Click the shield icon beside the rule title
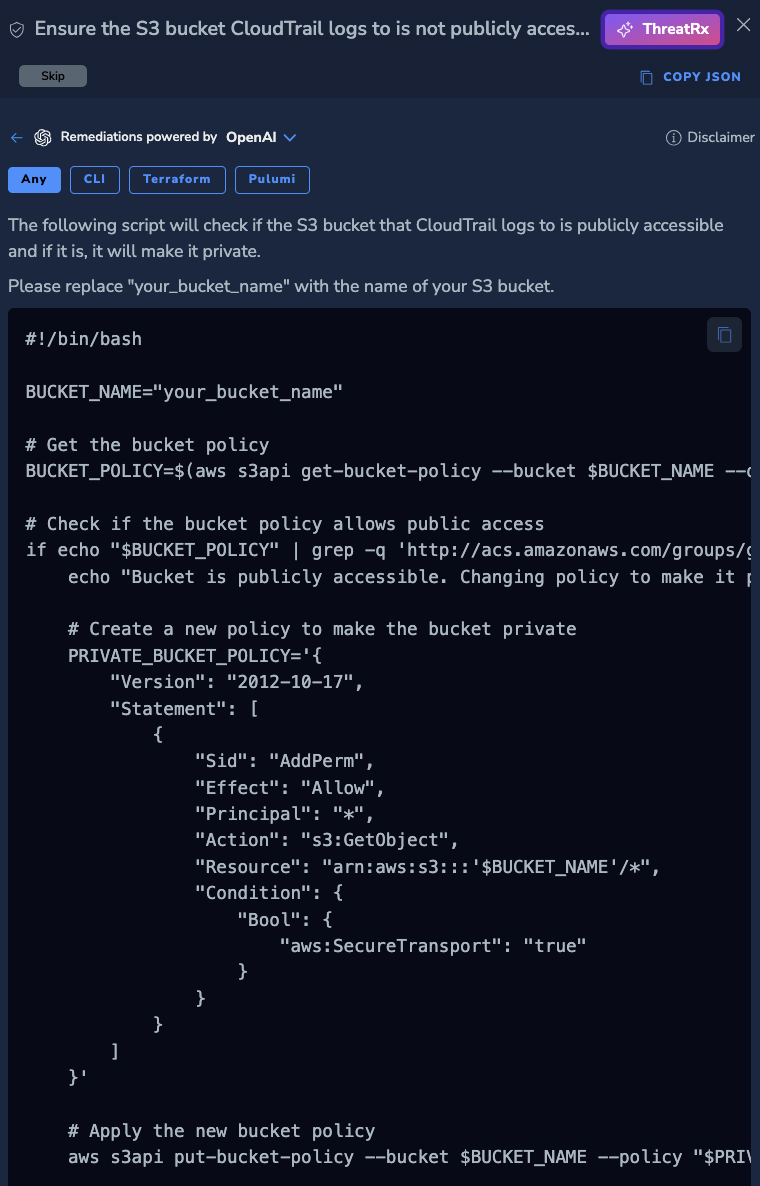The image size is (760, 1186). [17, 29]
